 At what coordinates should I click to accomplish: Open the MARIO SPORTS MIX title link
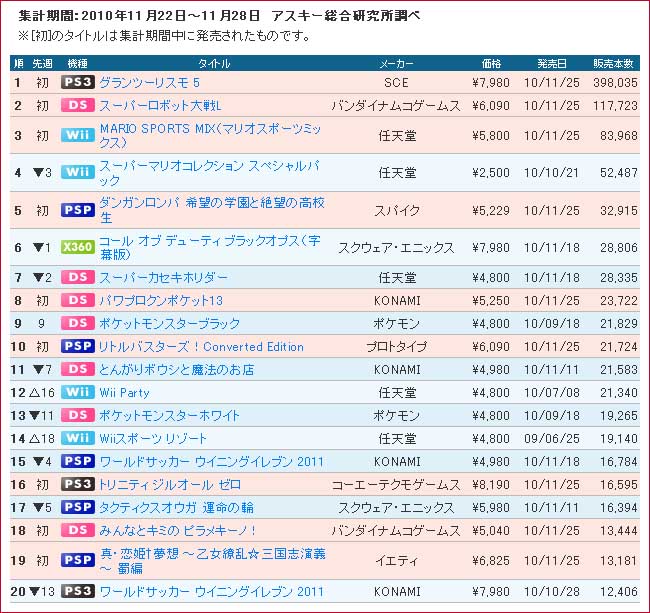tap(211, 136)
